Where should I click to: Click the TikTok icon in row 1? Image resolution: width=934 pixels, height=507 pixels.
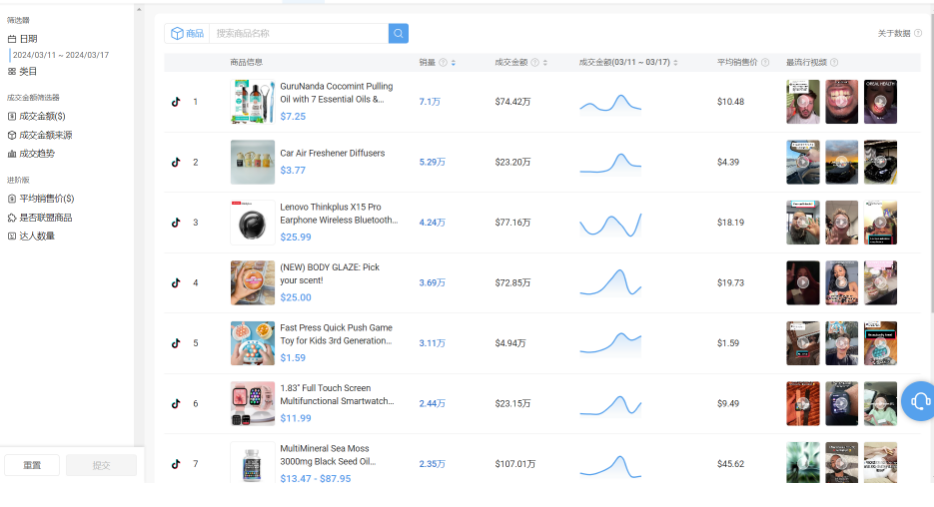(x=176, y=102)
